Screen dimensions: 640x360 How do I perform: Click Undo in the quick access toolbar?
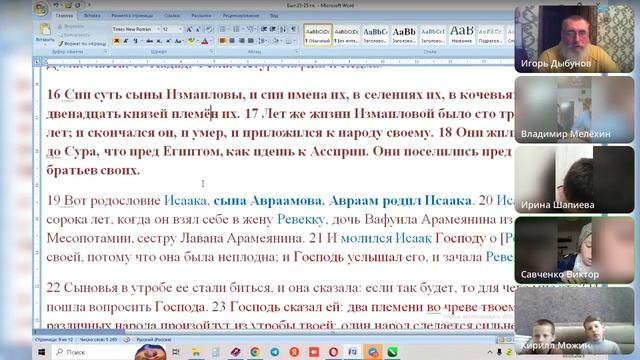(56, 5)
